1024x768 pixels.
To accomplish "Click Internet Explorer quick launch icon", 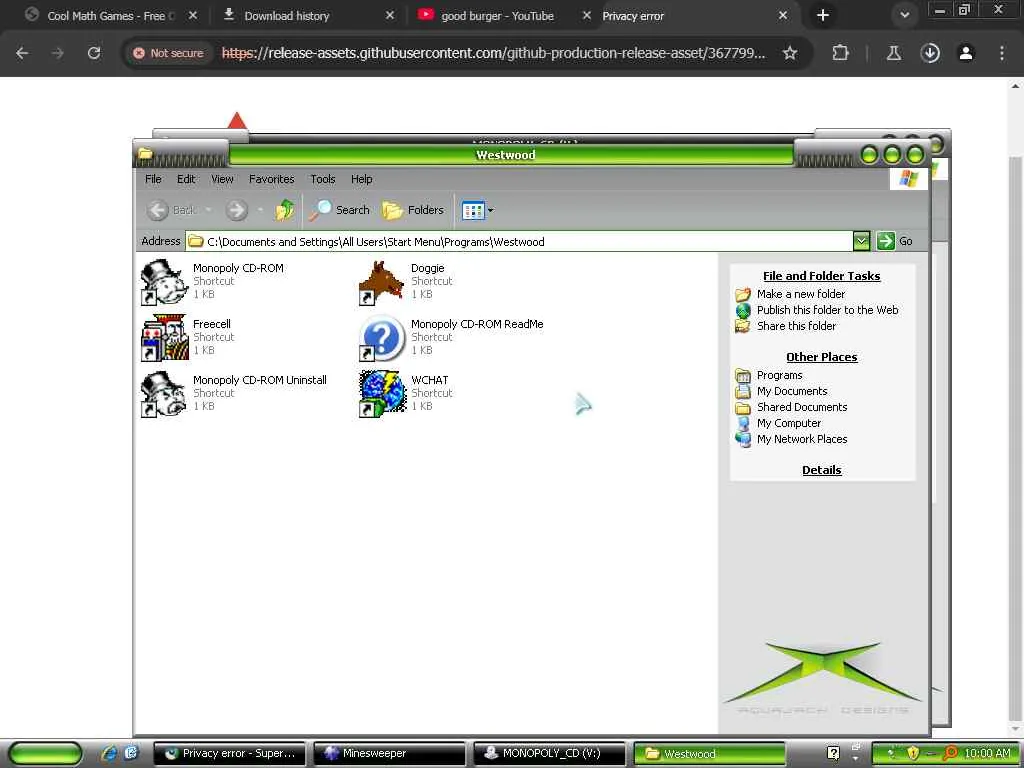I will pos(109,753).
